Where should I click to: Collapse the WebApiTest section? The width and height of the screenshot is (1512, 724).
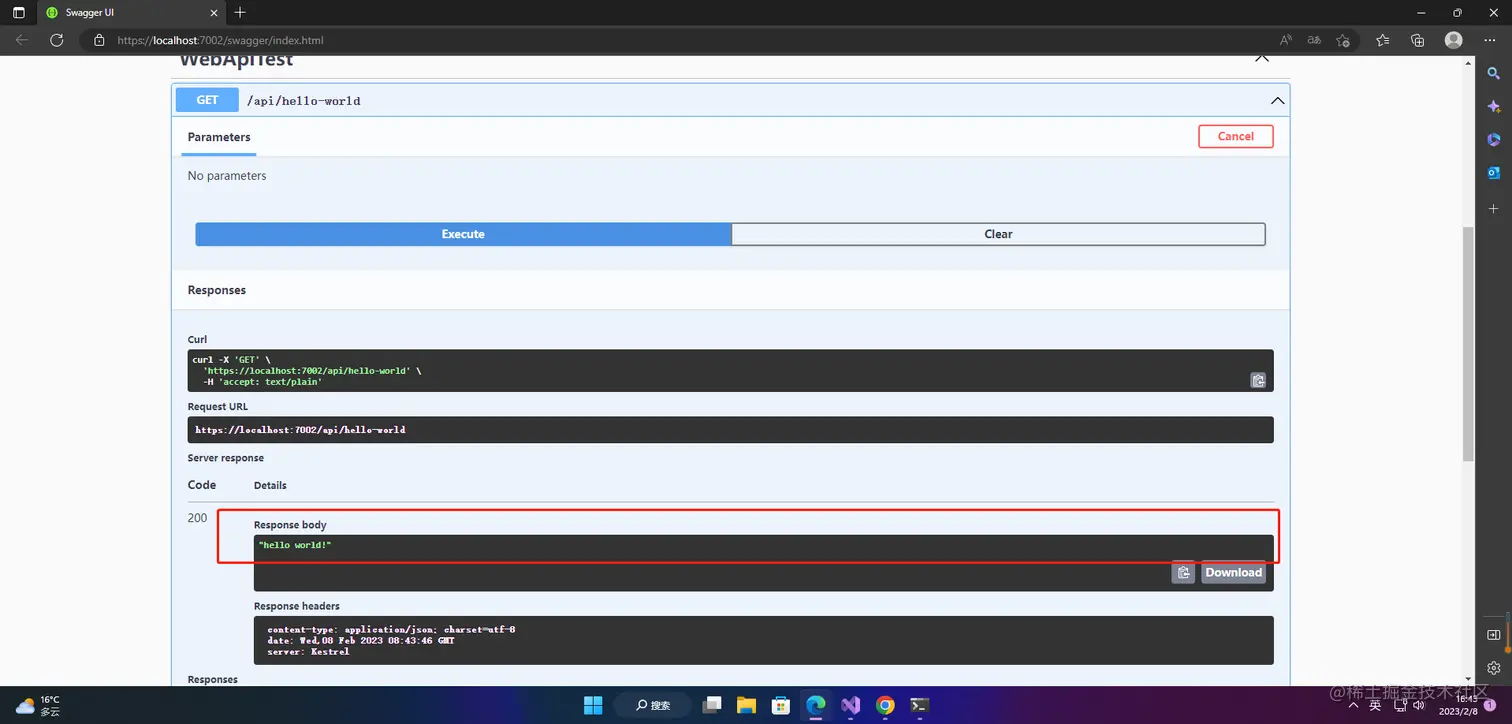(1262, 59)
